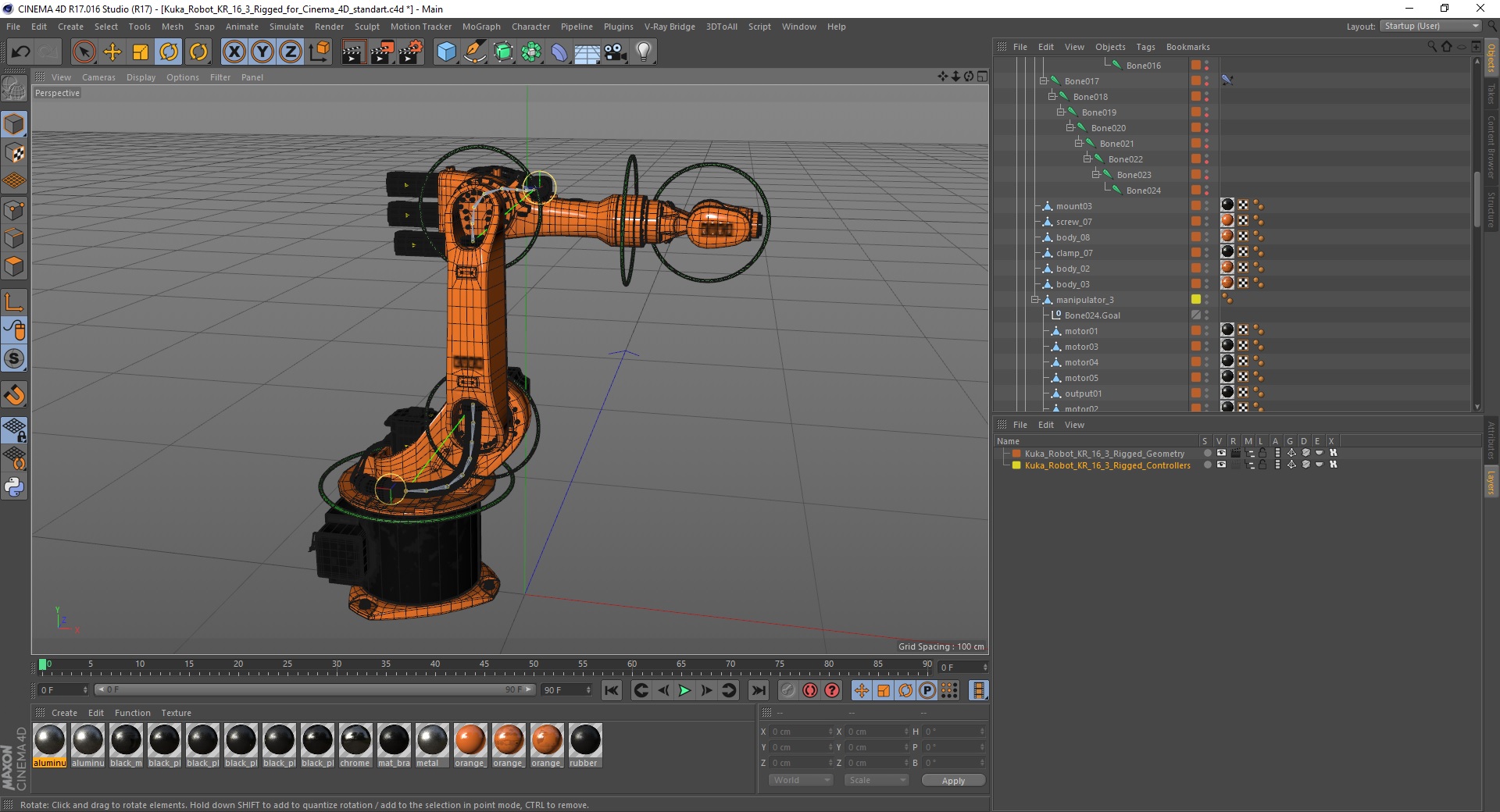
Task: Go to end of animation
Action: coord(758,690)
